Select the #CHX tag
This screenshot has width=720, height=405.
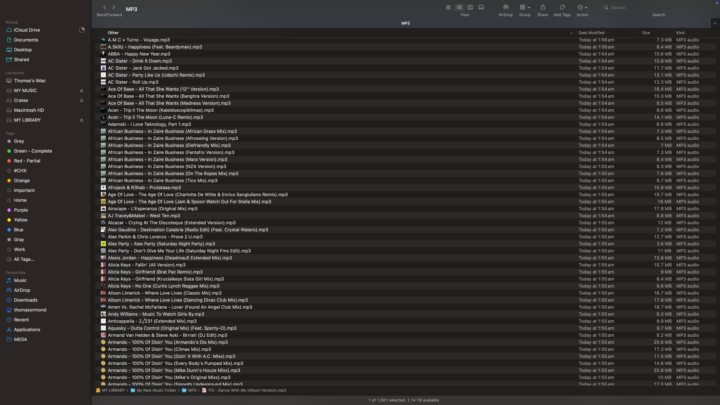(20, 171)
